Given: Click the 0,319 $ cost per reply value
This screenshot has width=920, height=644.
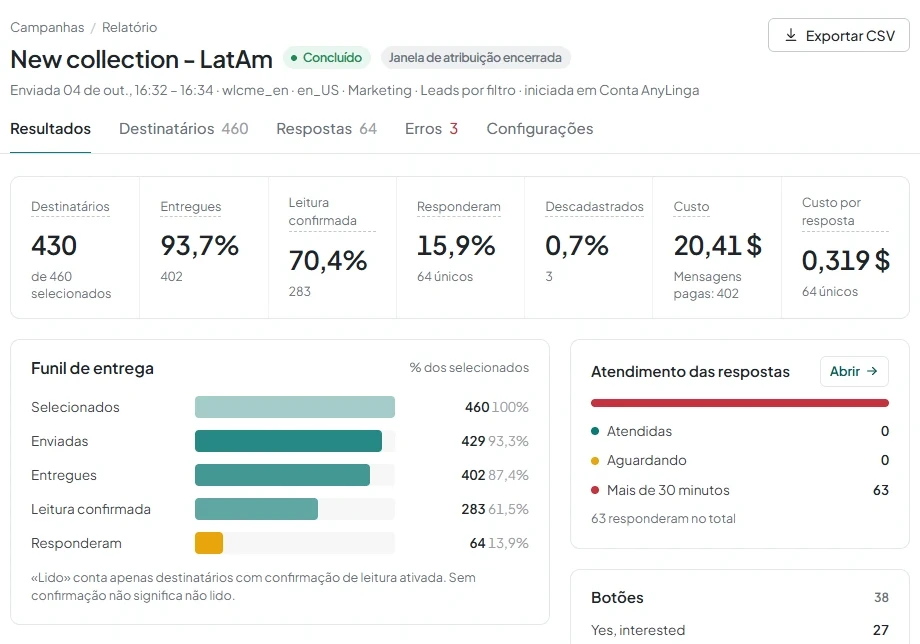Looking at the screenshot, I should point(845,260).
